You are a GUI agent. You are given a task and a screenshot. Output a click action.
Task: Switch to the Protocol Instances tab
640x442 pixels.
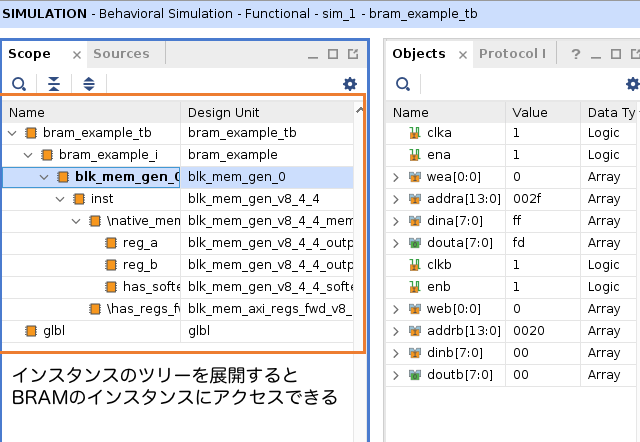tap(511, 54)
